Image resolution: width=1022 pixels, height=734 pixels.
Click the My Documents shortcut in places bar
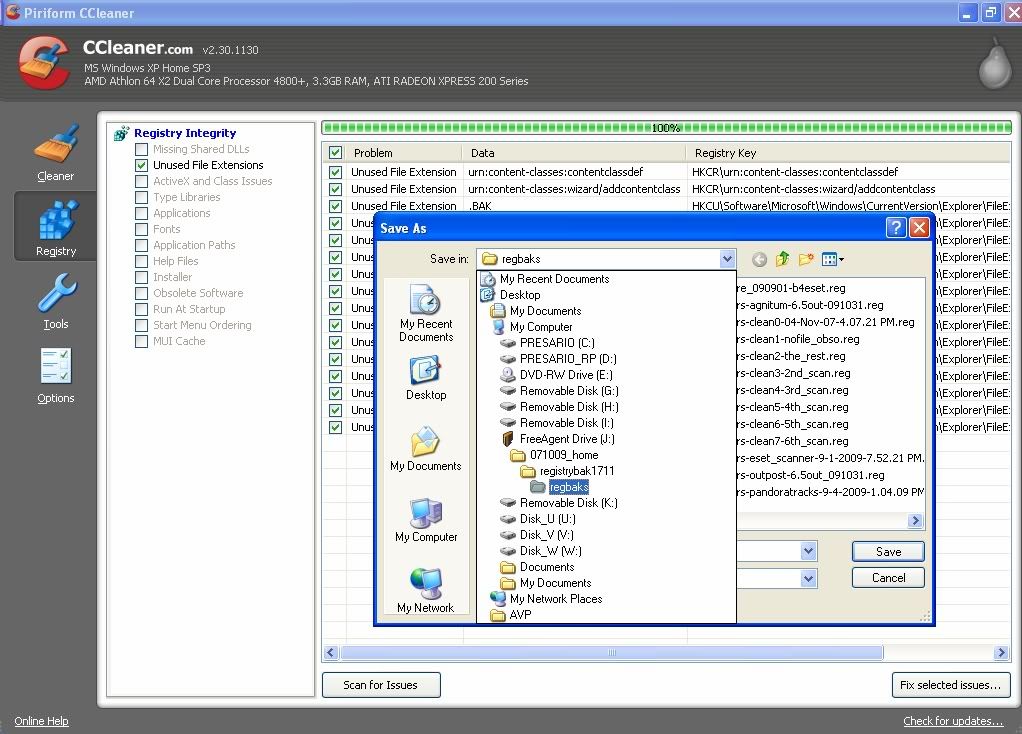click(426, 448)
